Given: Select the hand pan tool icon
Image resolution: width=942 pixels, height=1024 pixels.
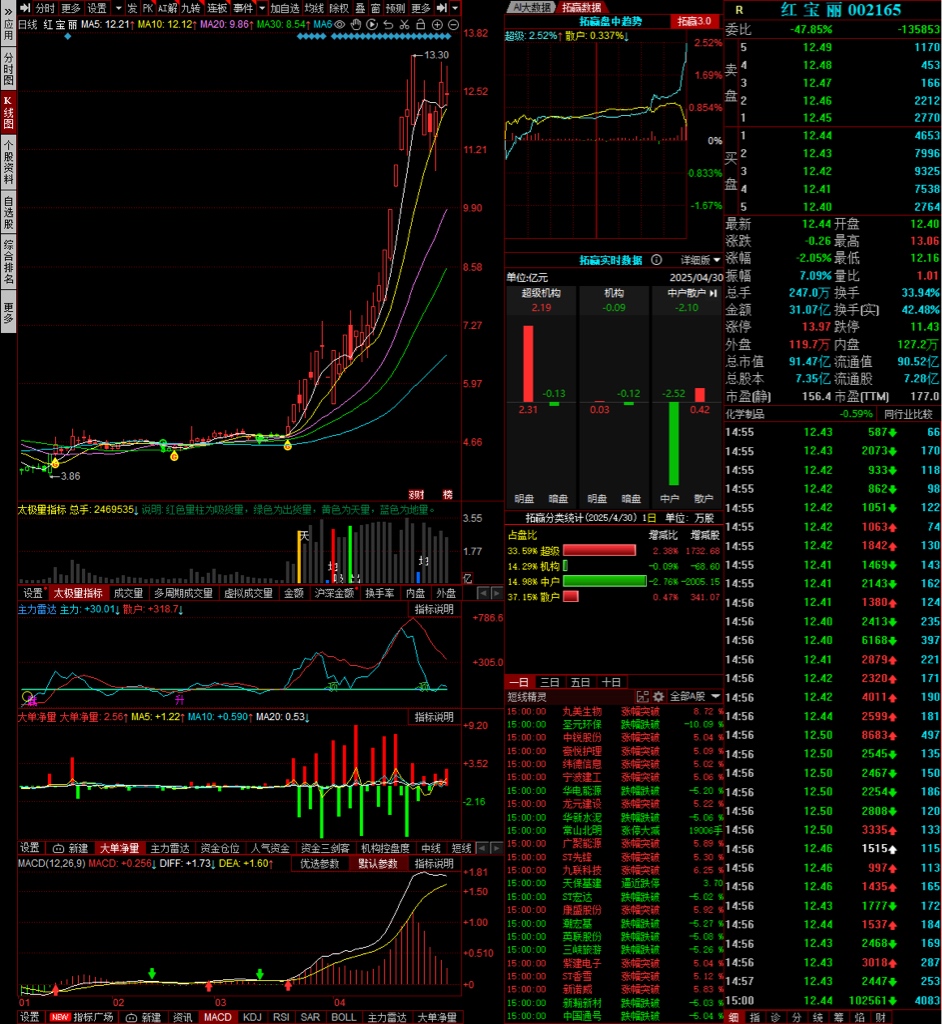Looking at the screenshot, I should pyautogui.click(x=356, y=24).
